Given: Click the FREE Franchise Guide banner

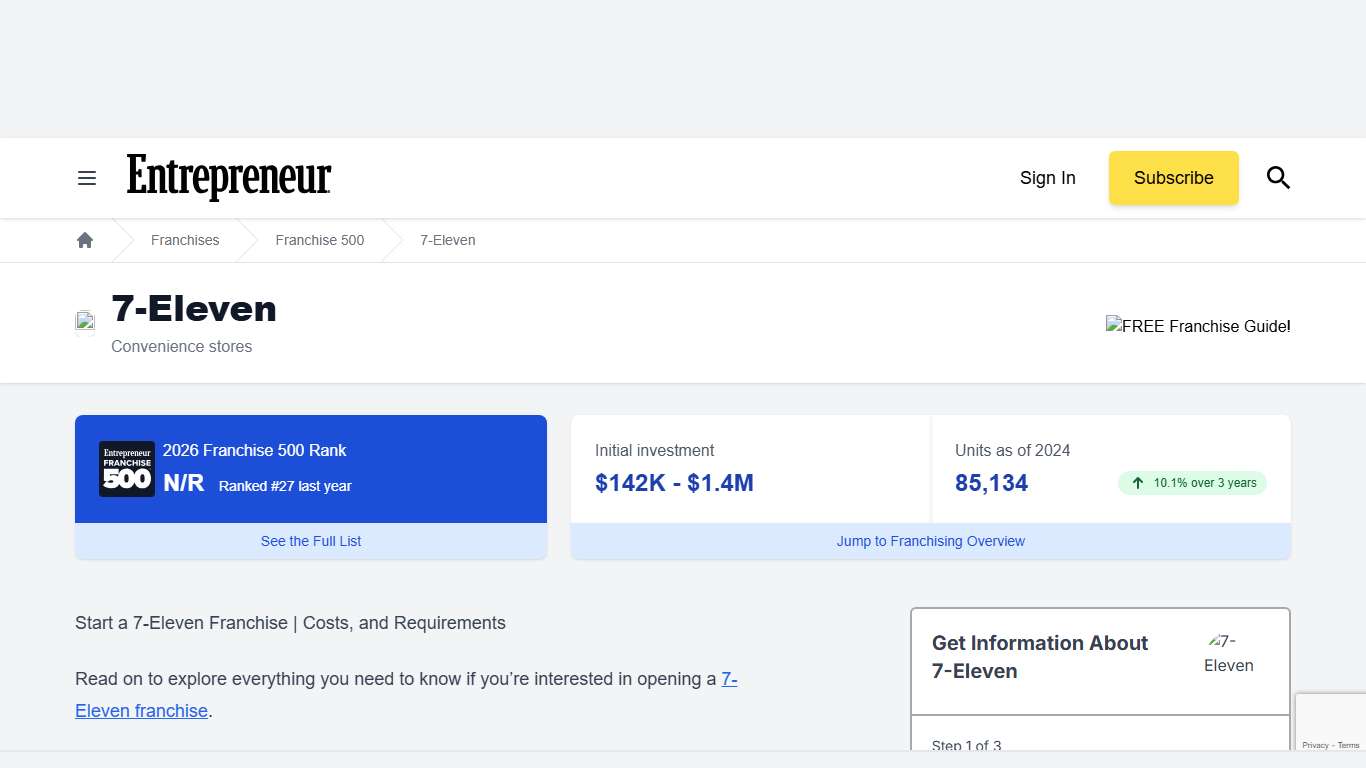Looking at the screenshot, I should pyautogui.click(x=1197, y=326).
